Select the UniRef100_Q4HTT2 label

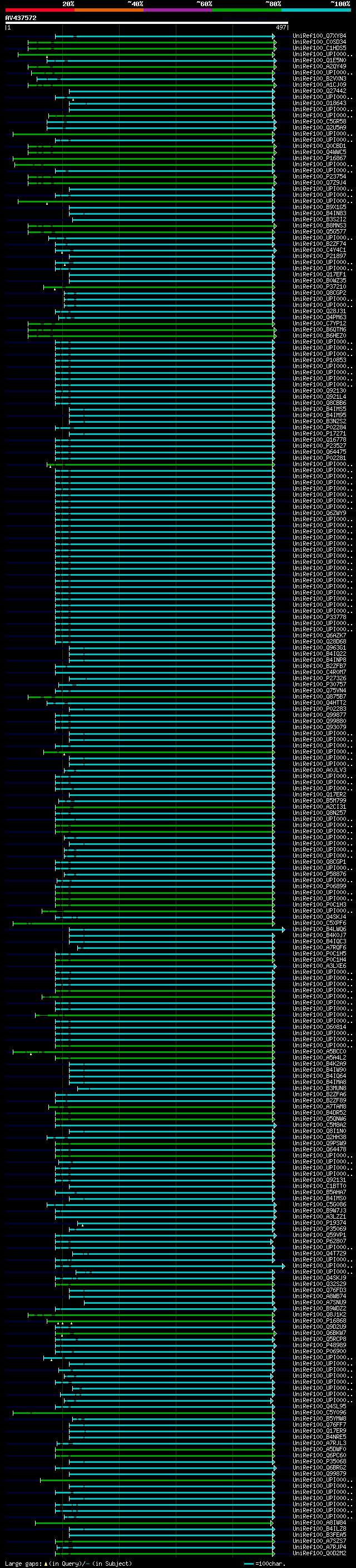pos(319,703)
